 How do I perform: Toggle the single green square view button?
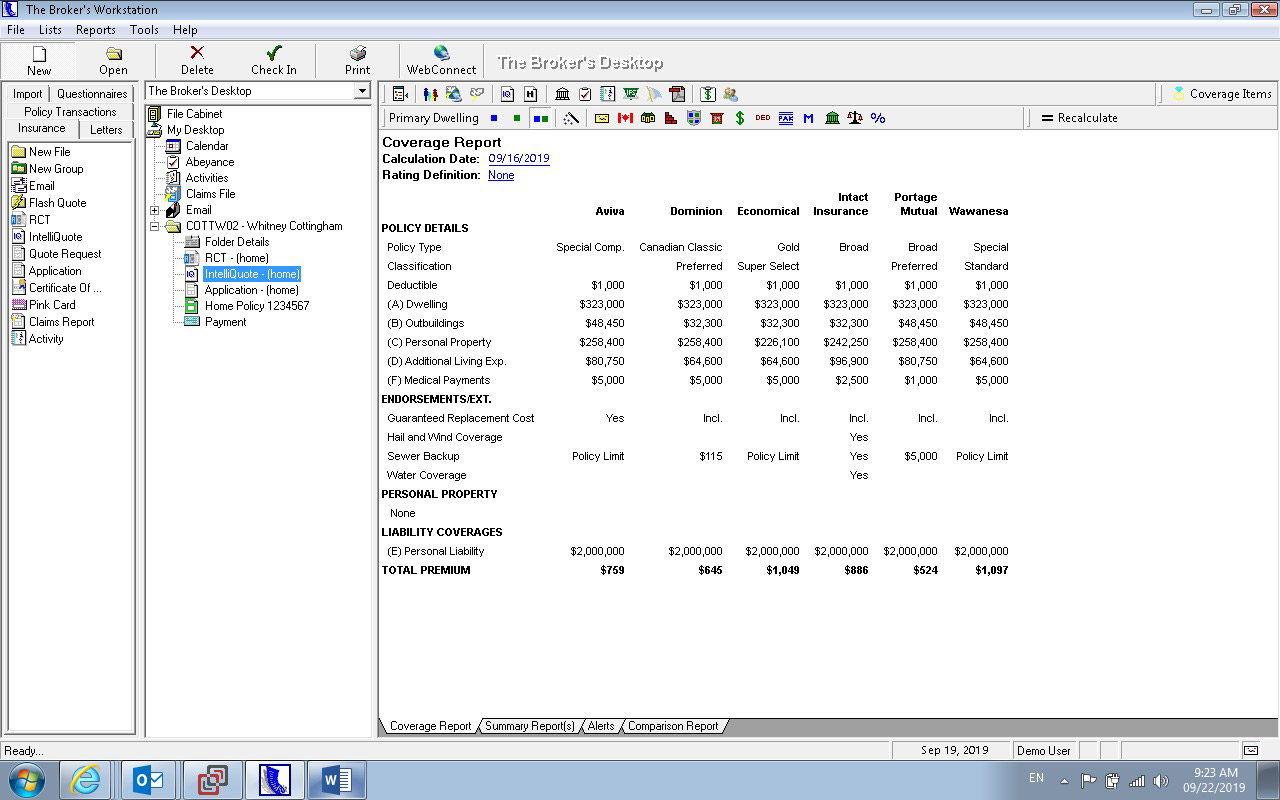pyautogui.click(x=517, y=118)
